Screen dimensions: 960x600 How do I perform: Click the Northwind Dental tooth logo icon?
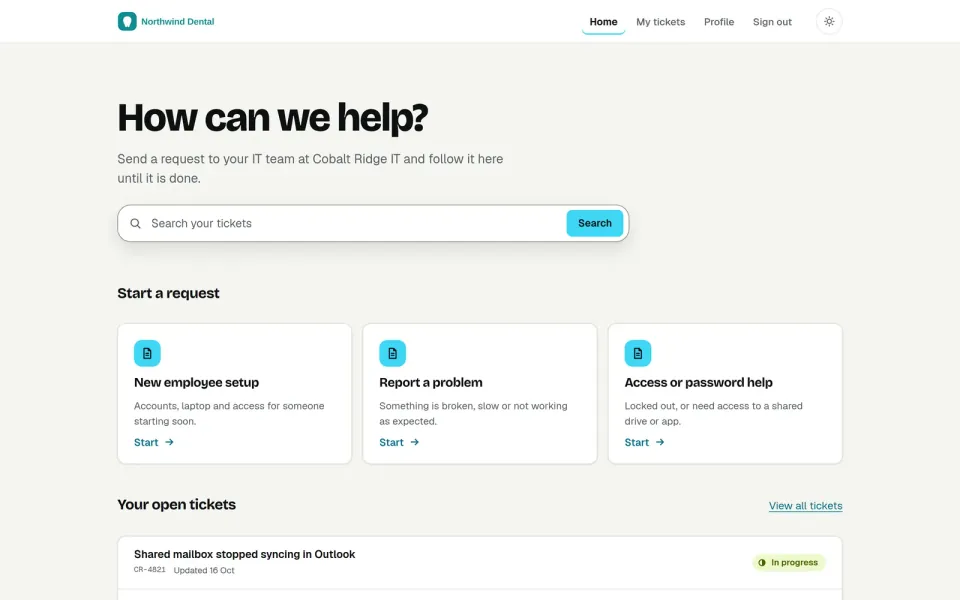coord(127,21)
